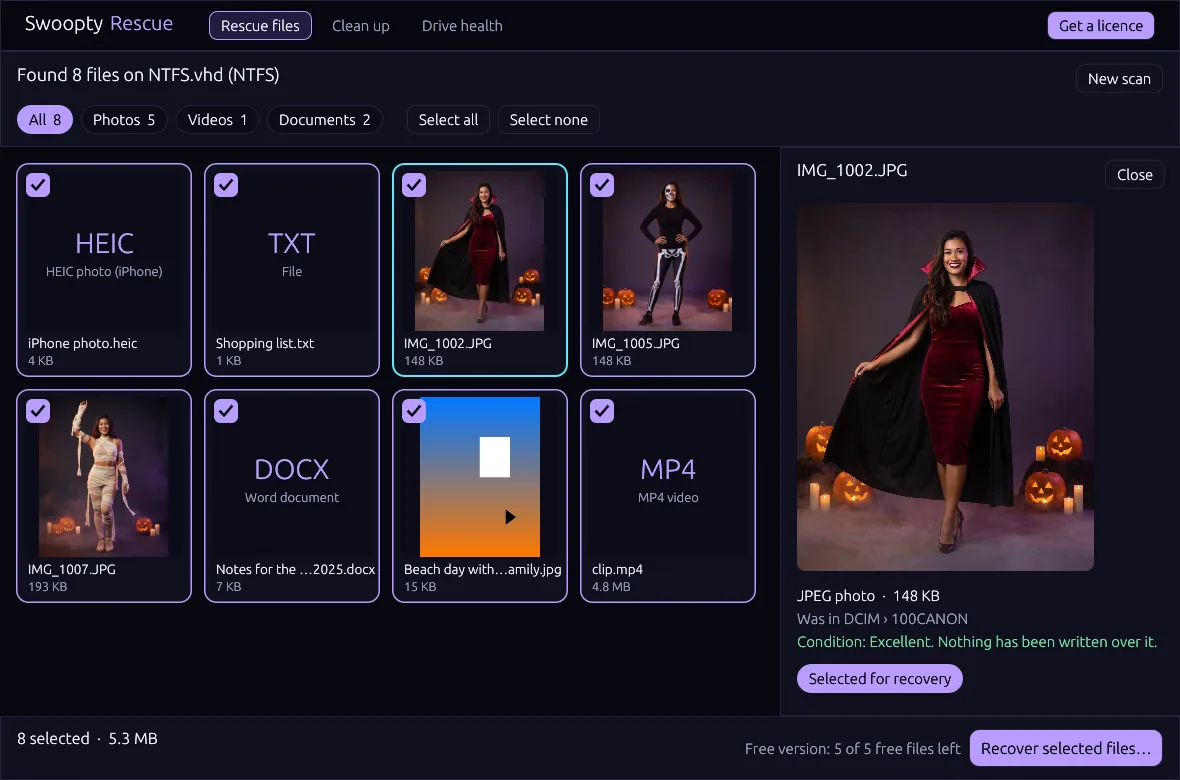Image resolution: width=1180 pixels, height=780 pixels.
Task: Click the '8 selected · 5.3 MB' summary
Action: [x=87, y=739]
